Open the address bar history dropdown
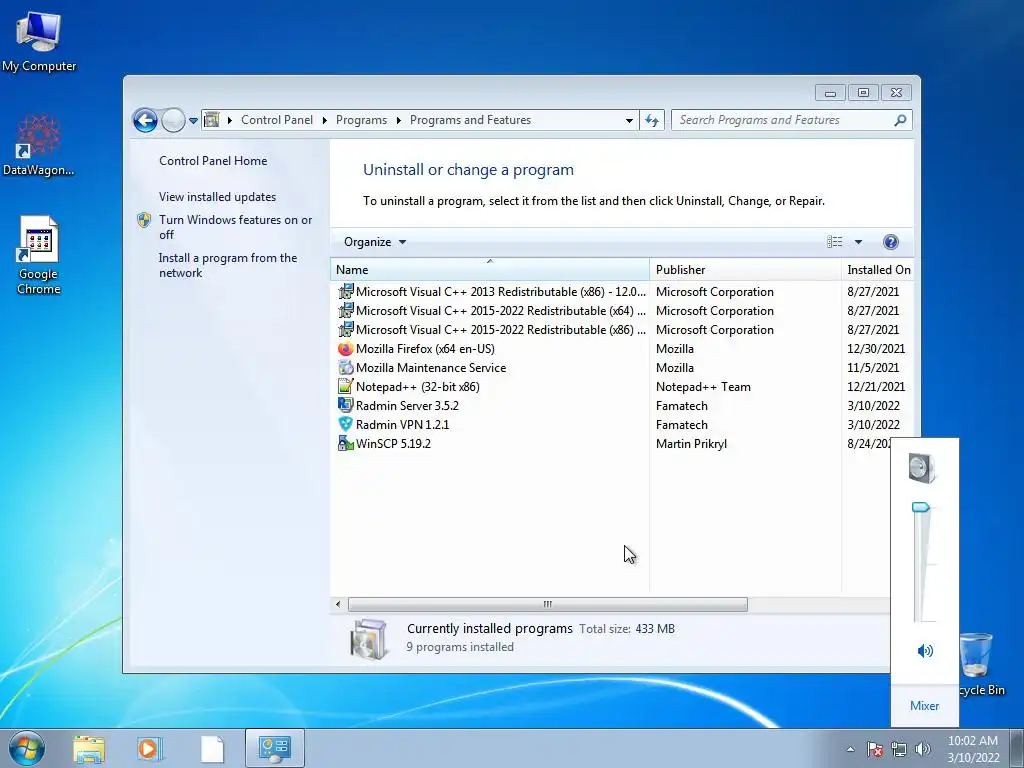 point(629,120)
